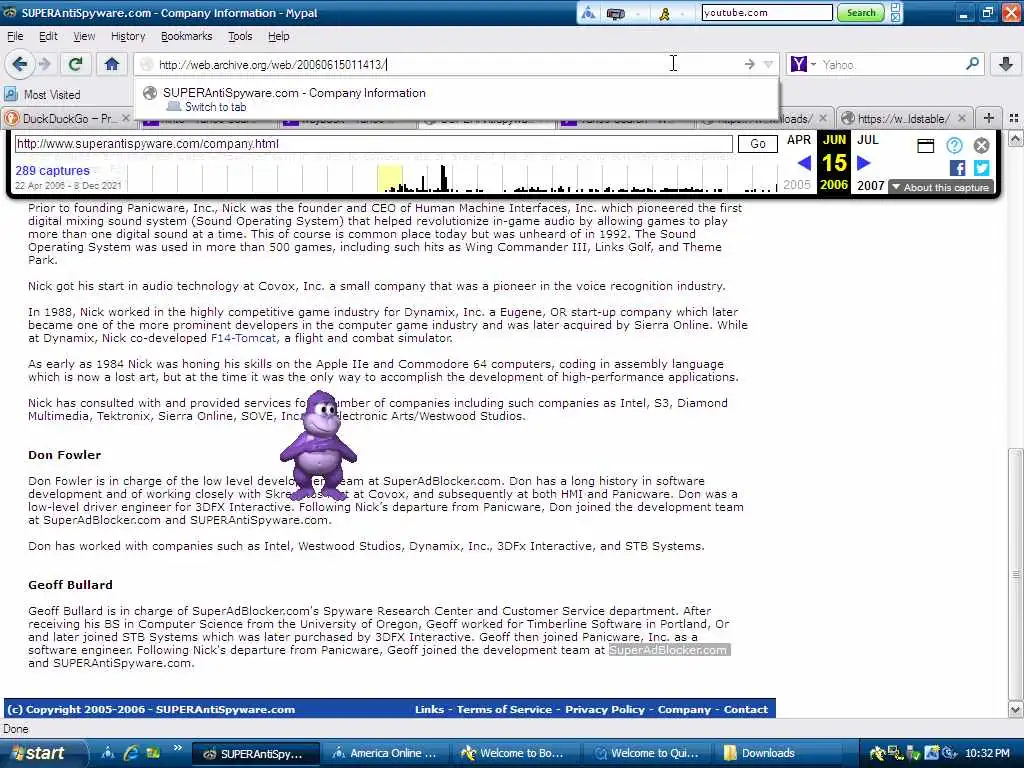Image resolution: width=1024 pixels, height=768 pixels.
Task: Click the Go arrow in the address bar
Action: click(749, 64)
